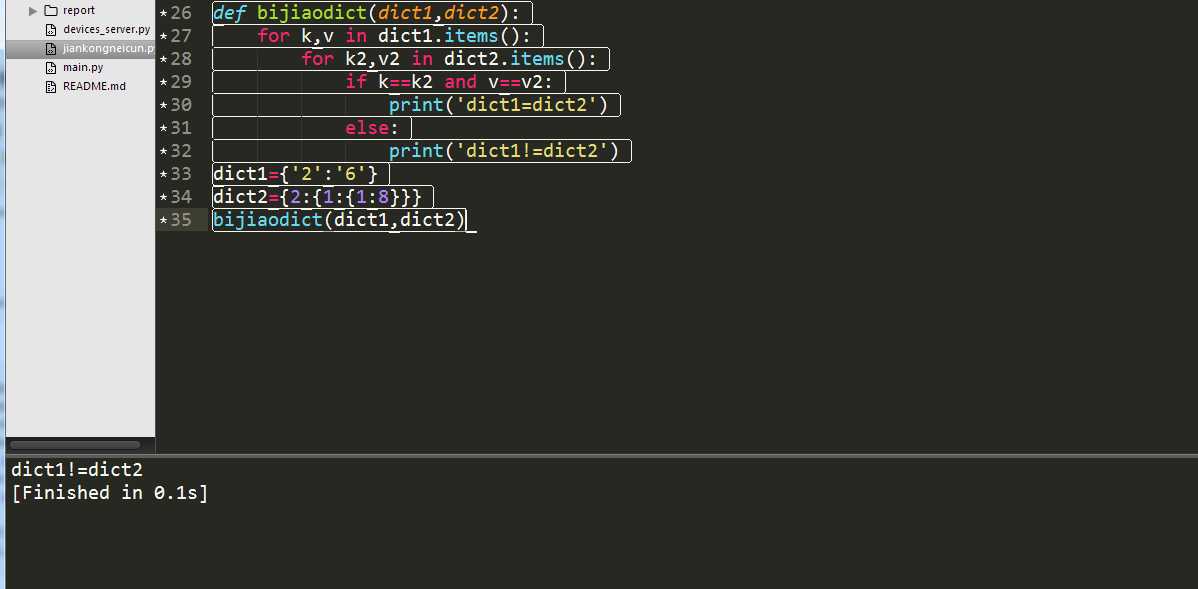Click the string 'dict1!=dict2' on line 32

click(531, 150)
